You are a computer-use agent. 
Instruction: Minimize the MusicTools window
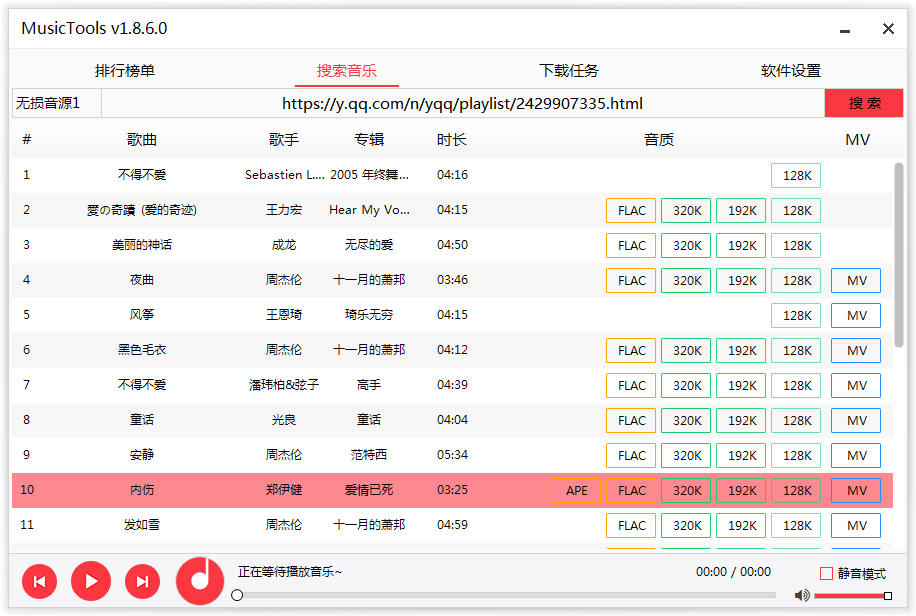click(845, 29)
